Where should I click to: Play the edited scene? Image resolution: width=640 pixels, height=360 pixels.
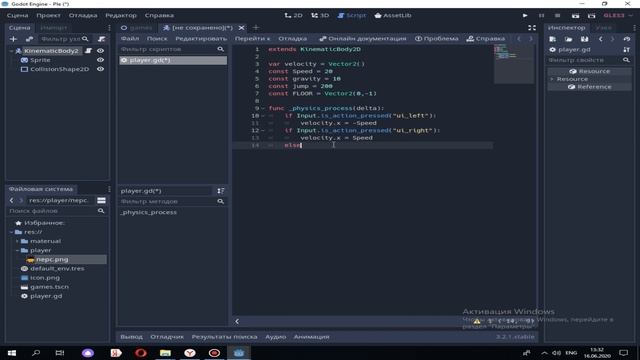click(x=575, y=16)
